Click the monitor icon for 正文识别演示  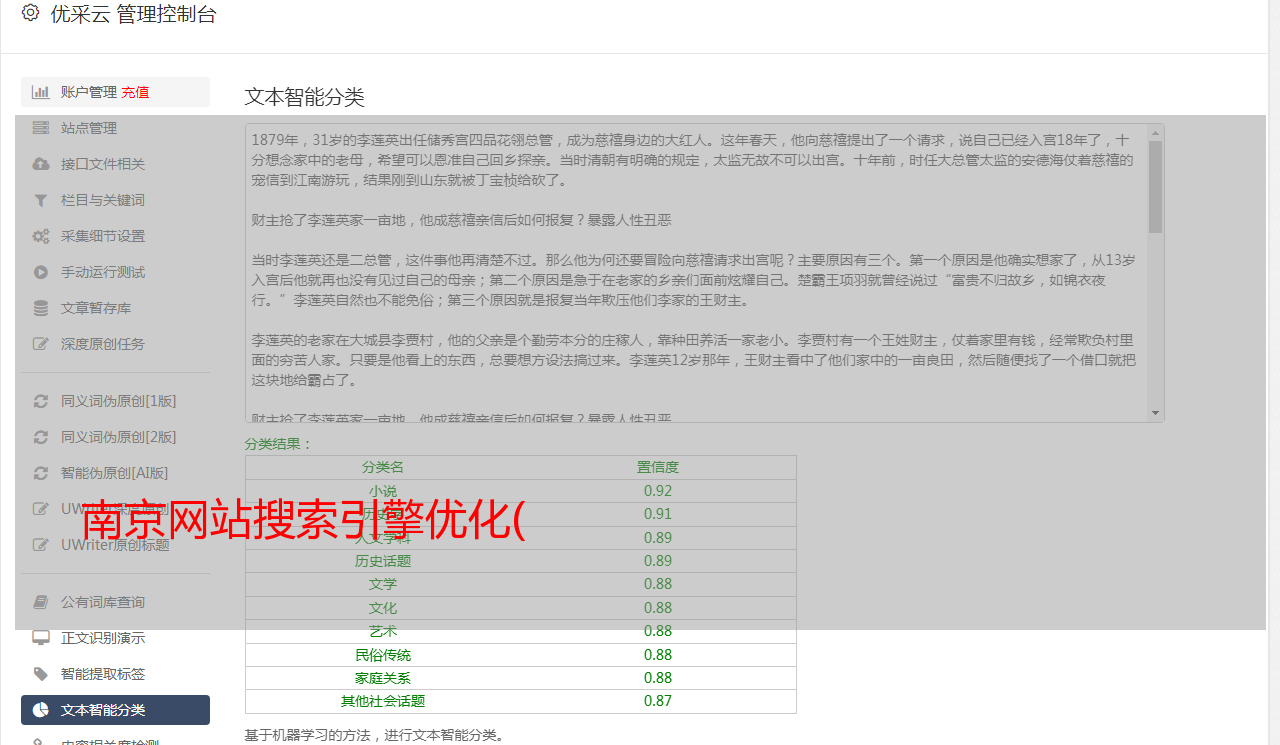(40, 638)
